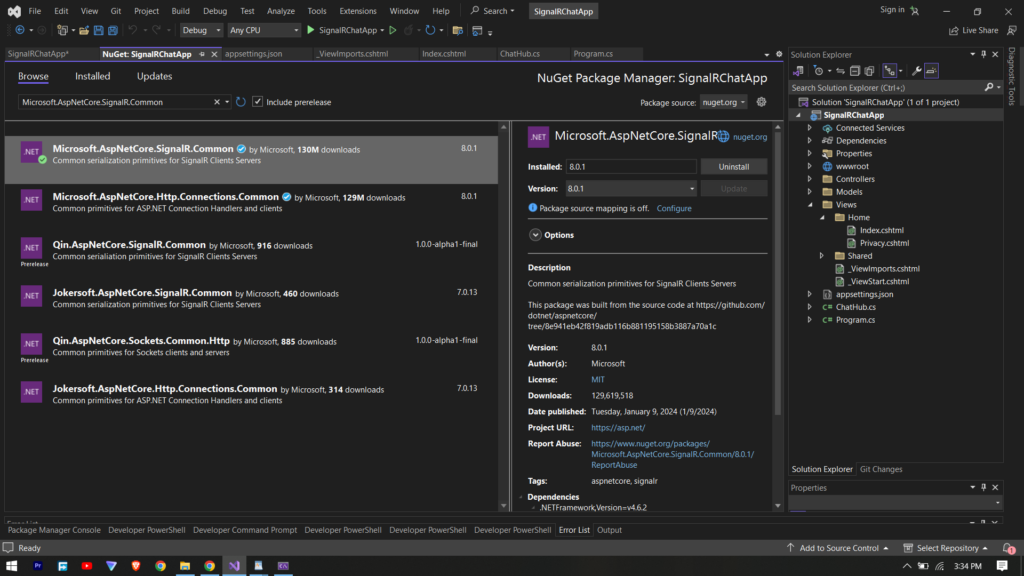Click the Save All icon on the toolbar

[x=111, y=30]
